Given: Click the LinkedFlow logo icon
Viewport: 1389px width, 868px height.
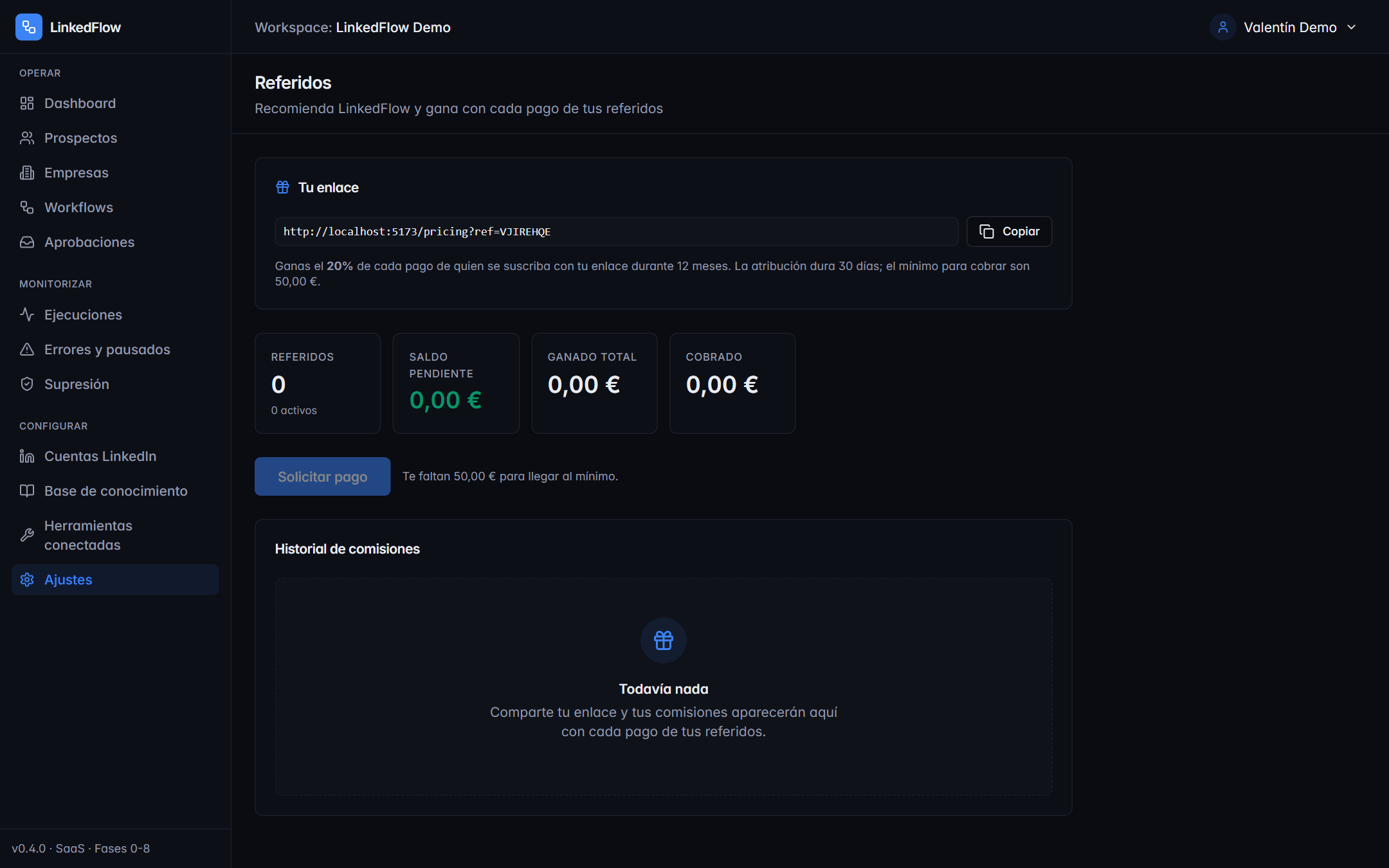Looking at the screenshot, I should point(28,27).
